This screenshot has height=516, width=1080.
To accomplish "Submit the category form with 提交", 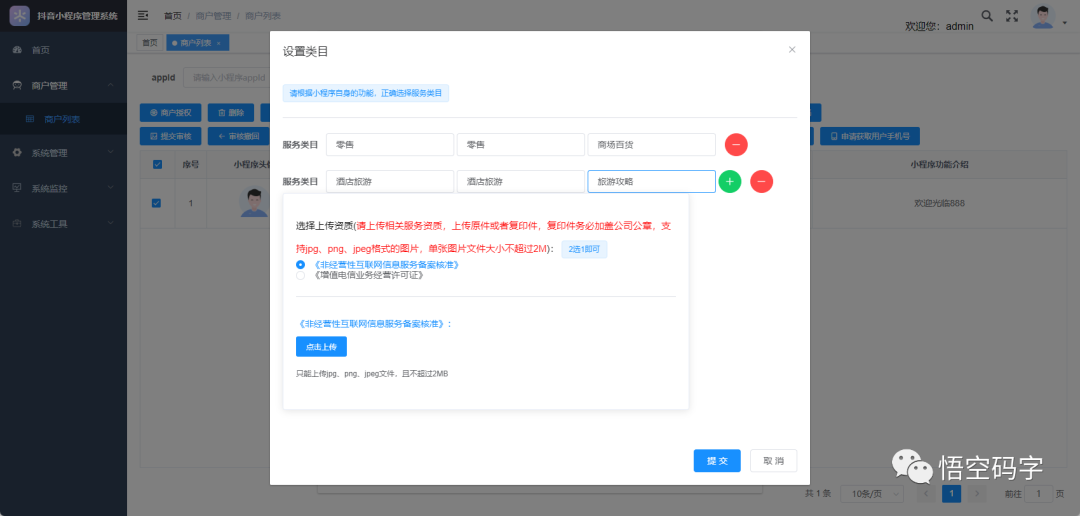I will pyautogui.click(x=717, y=461).
